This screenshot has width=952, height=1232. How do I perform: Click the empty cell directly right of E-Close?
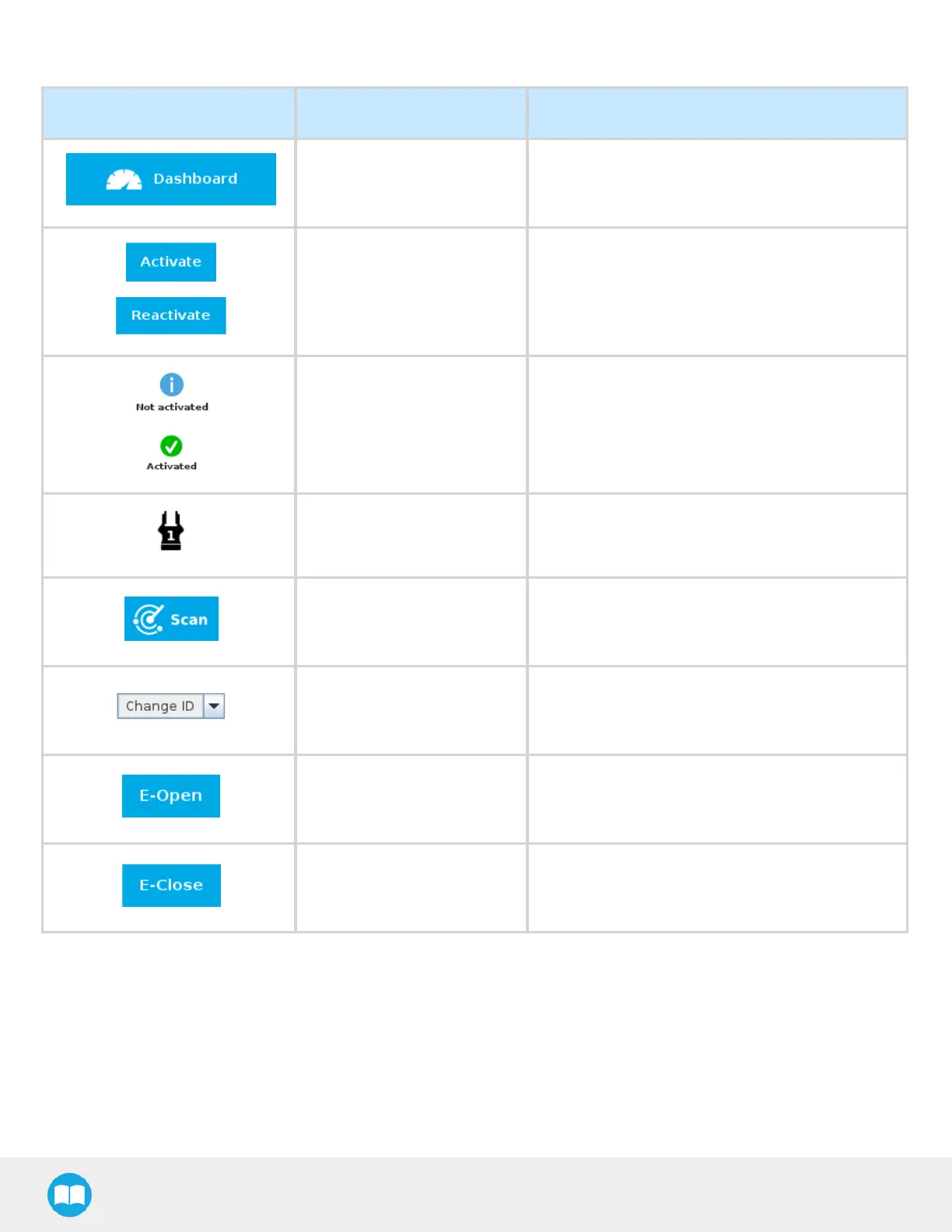[x=411, y=887]
